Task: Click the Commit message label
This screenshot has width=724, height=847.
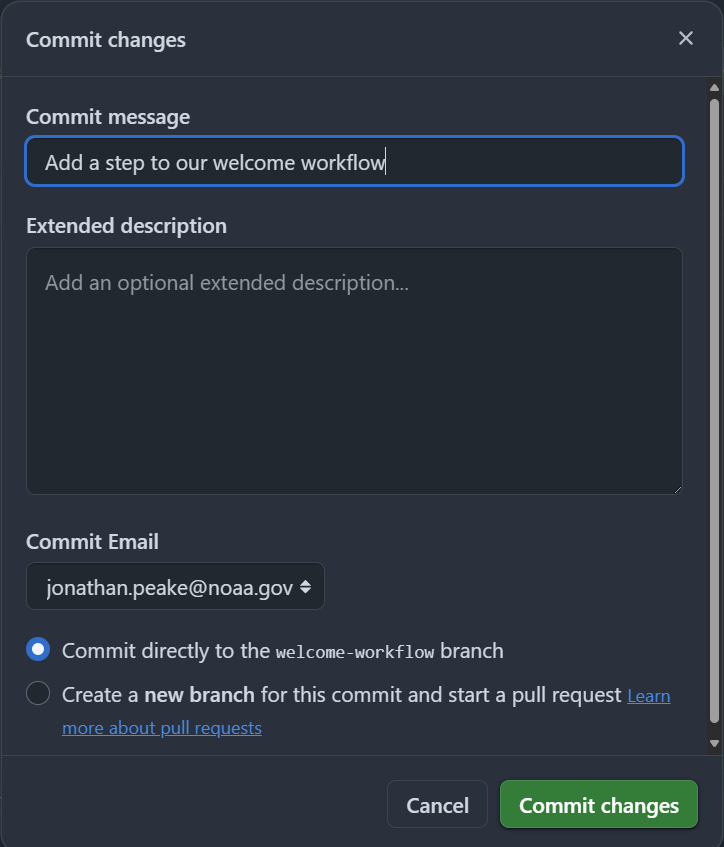Action: (108, 117)
